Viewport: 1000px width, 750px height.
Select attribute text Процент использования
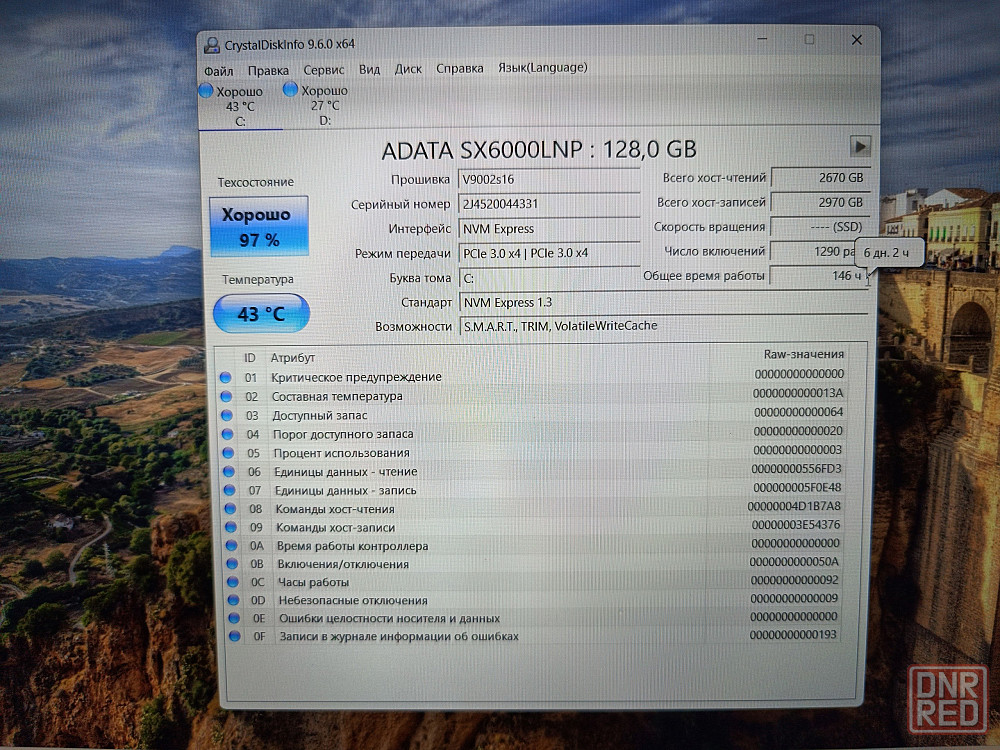point(341,453)
